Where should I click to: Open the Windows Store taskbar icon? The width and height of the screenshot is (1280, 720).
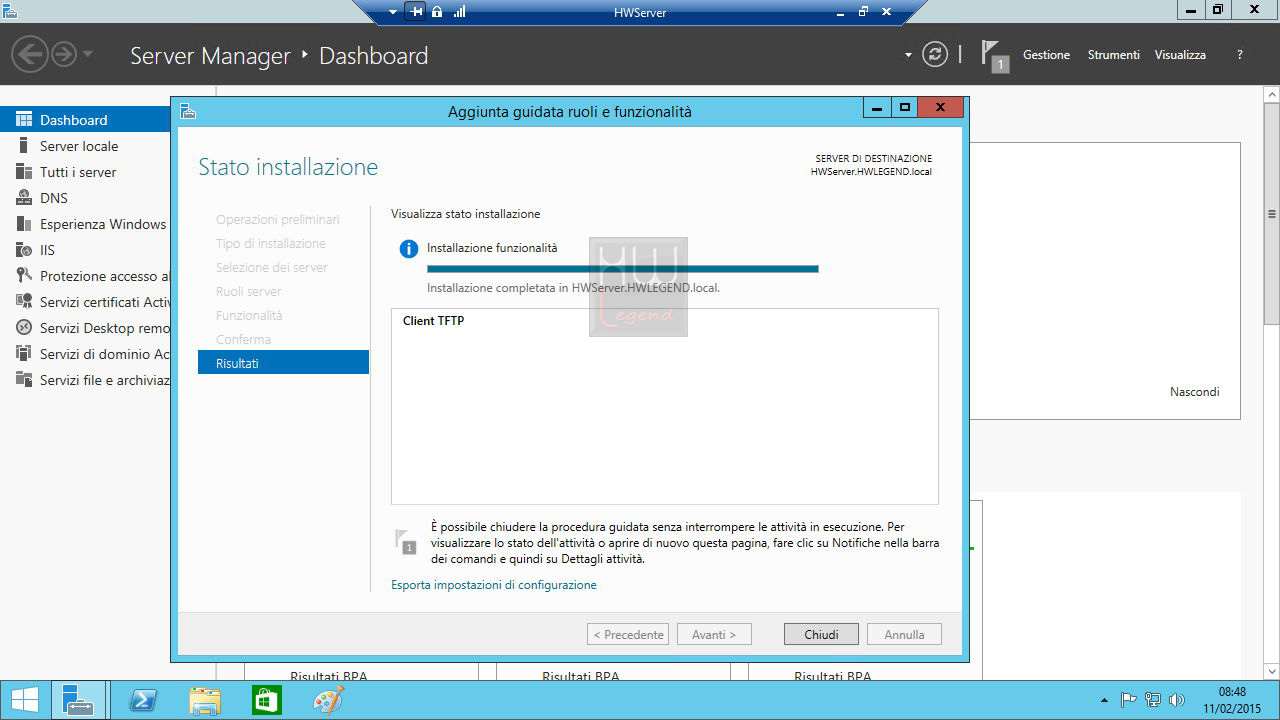click(x=266, y=701)
